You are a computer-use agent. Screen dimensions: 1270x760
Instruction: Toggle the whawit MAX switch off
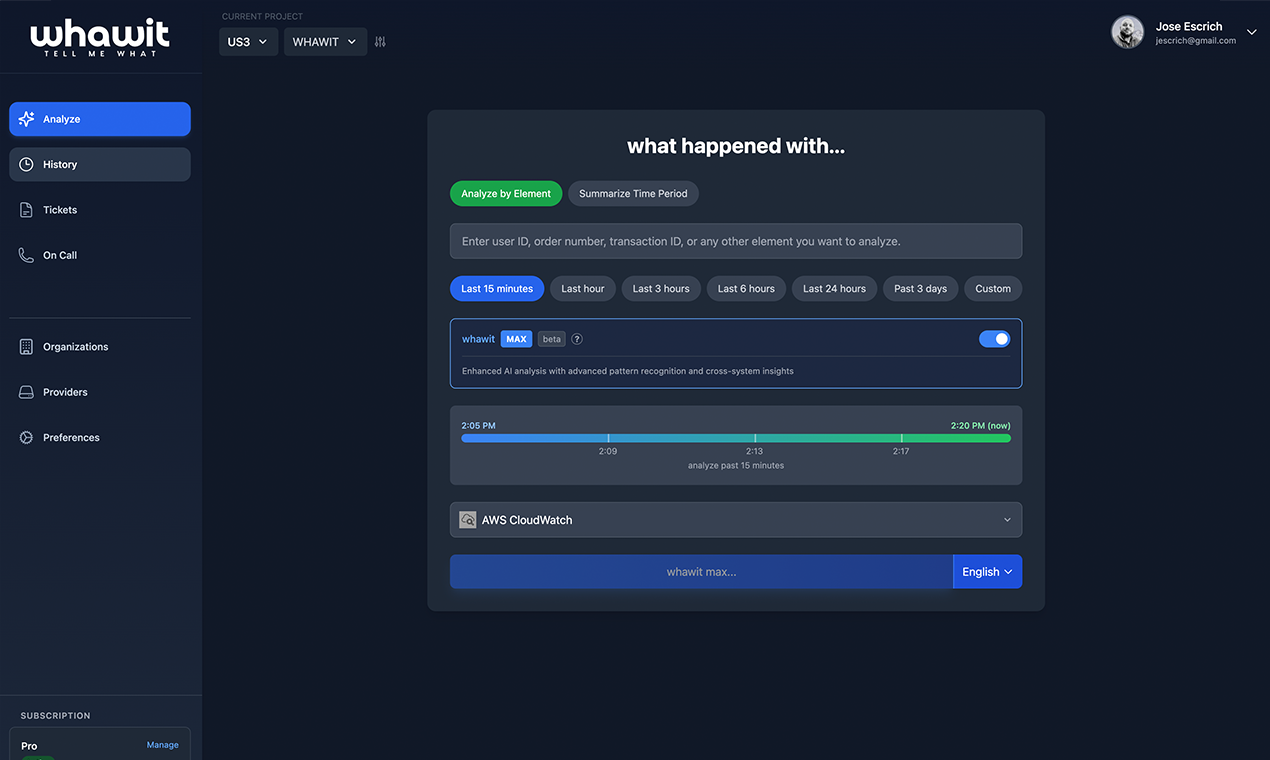click(x=994, y=339)
